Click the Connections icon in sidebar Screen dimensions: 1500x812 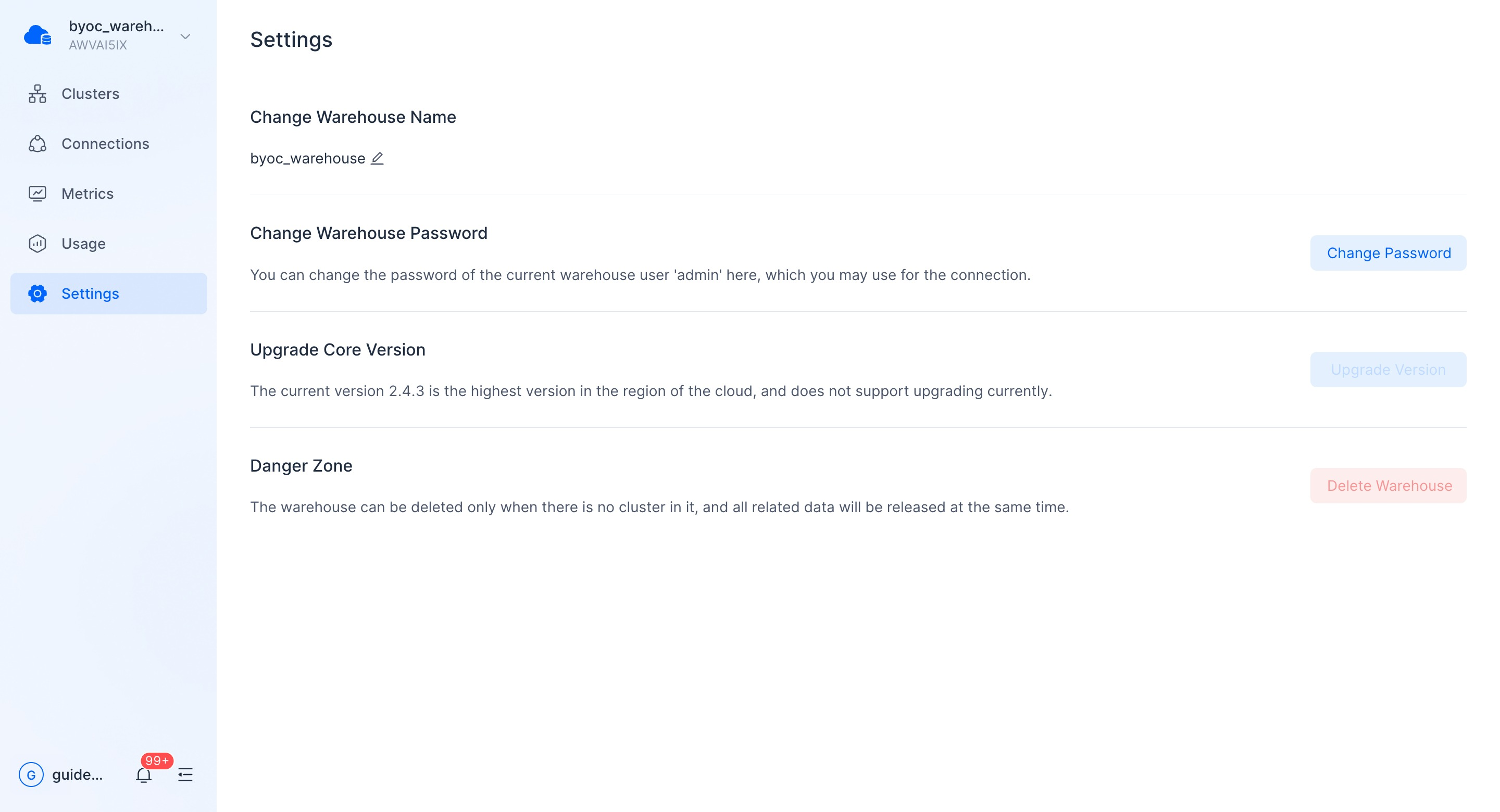click(x=37, y=144)
